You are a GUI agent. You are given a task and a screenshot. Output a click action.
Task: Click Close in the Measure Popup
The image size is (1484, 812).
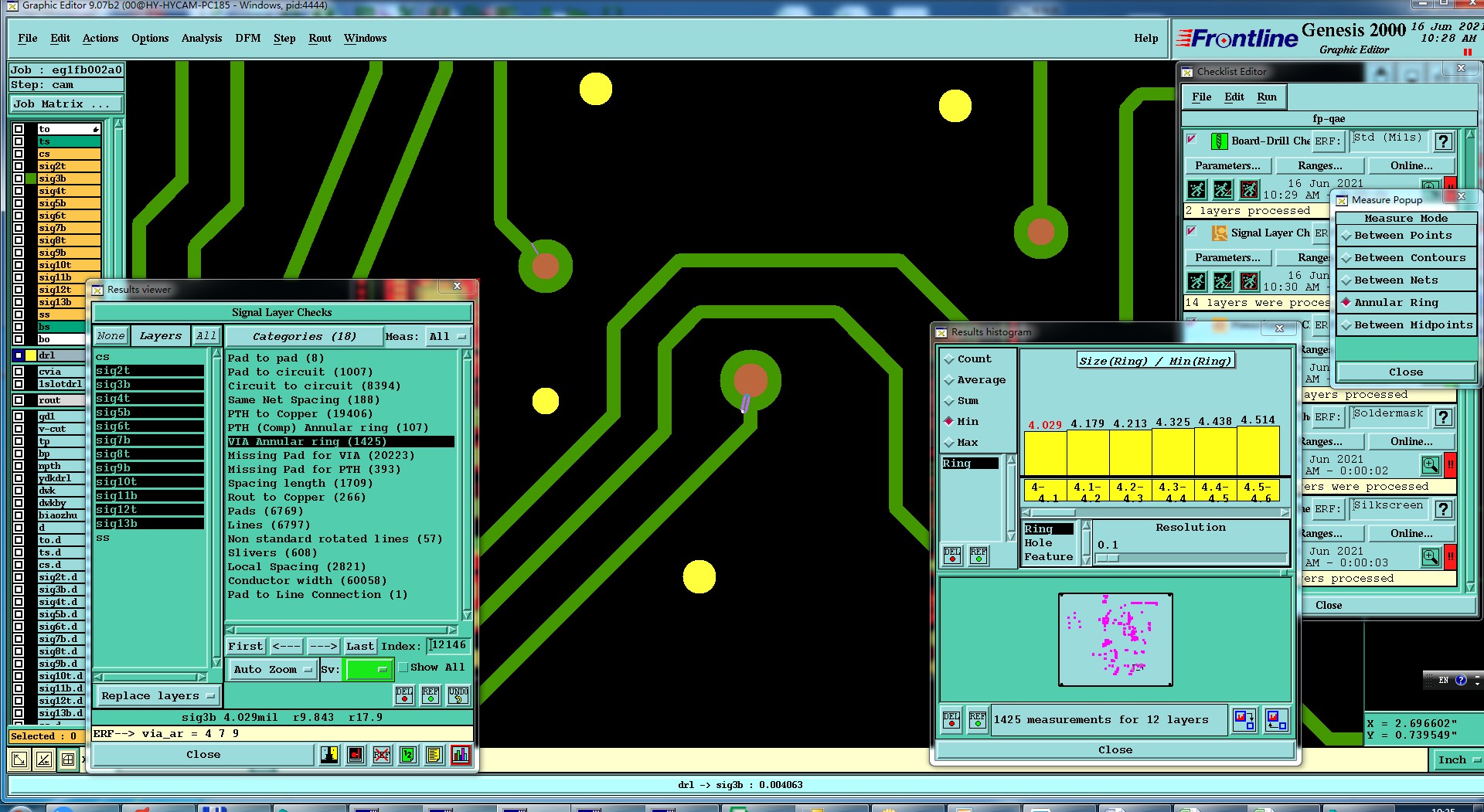(1406, 372)
